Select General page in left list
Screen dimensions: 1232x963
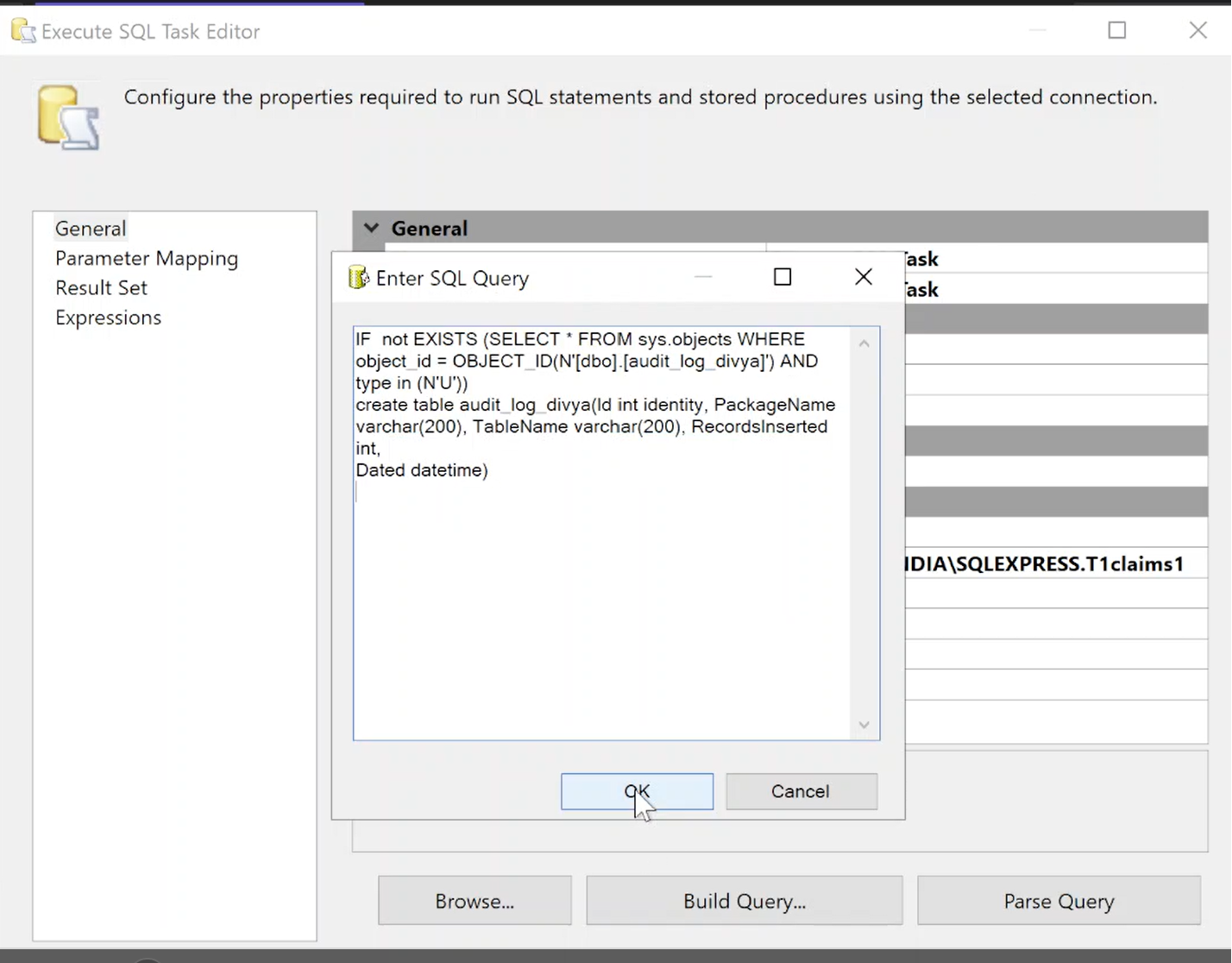pyautogui.click(x=91, y=229)
